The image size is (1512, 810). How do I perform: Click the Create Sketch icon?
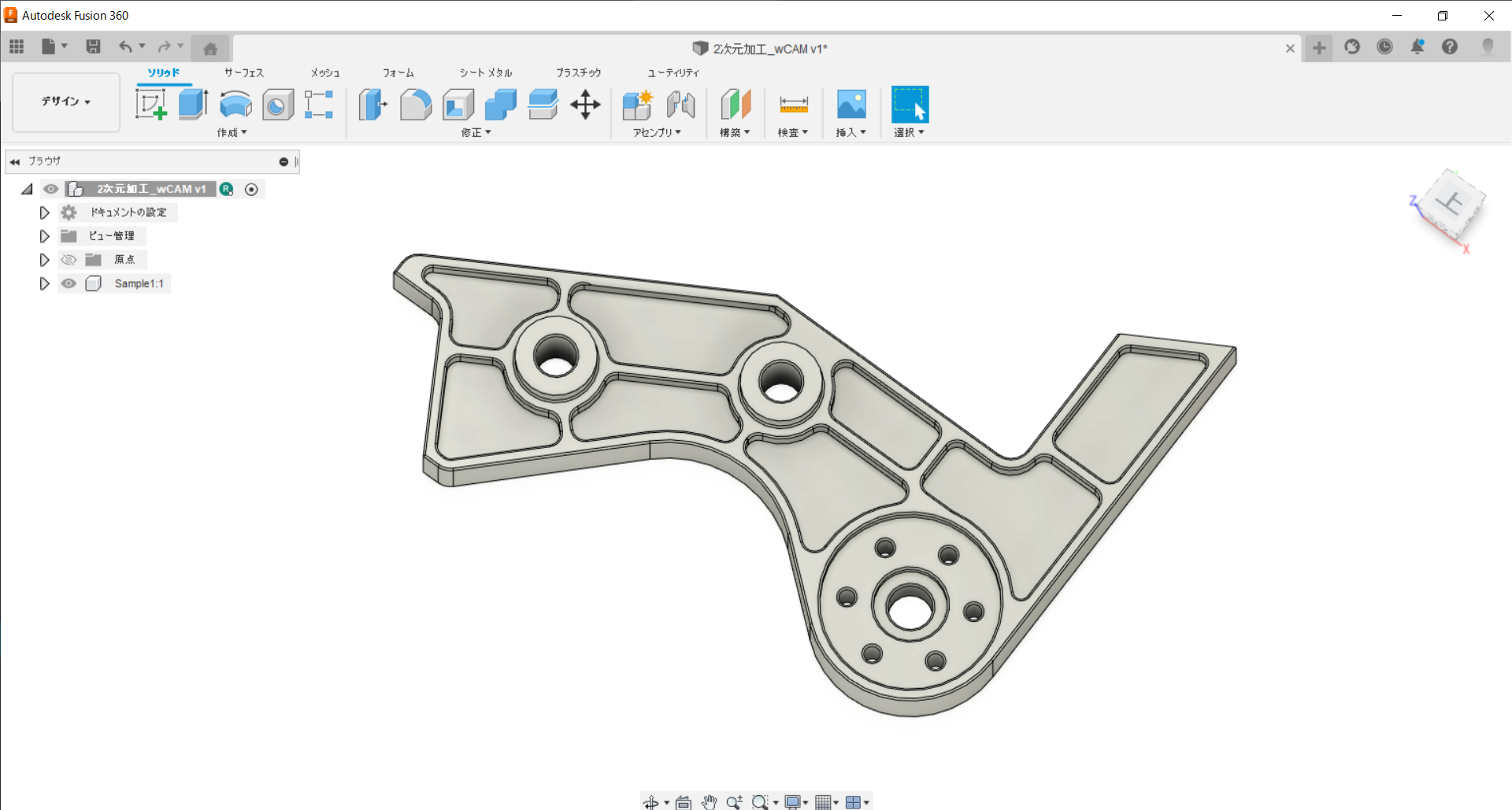(150, 104)
